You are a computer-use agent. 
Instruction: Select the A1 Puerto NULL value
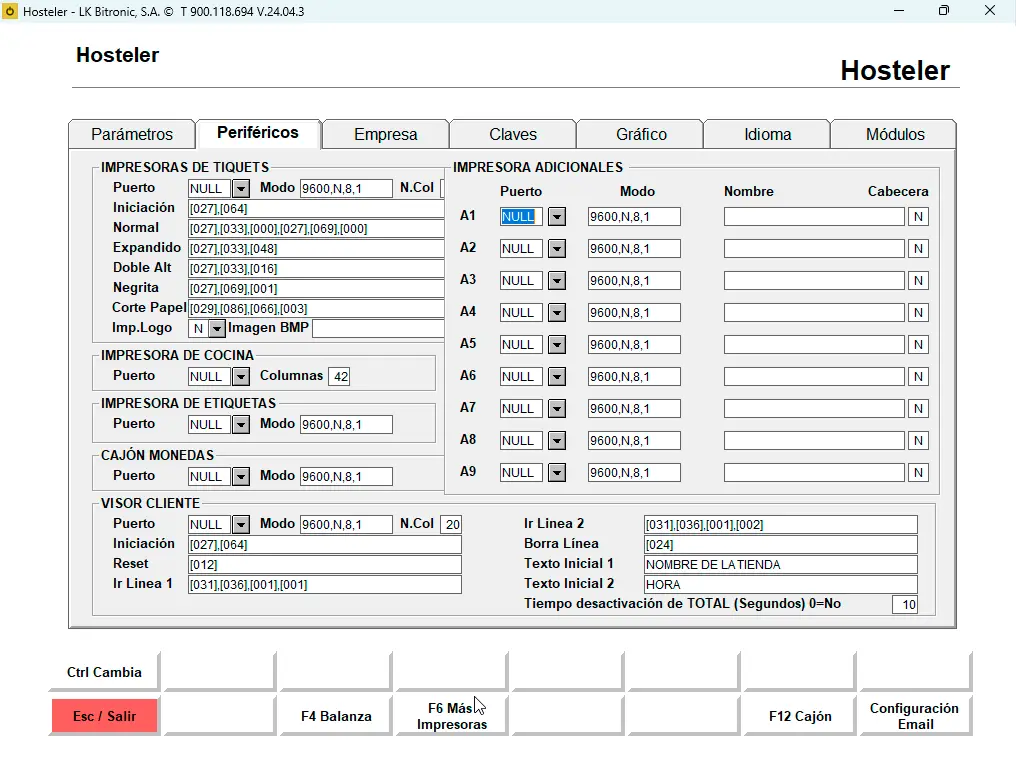pos(522,216)
